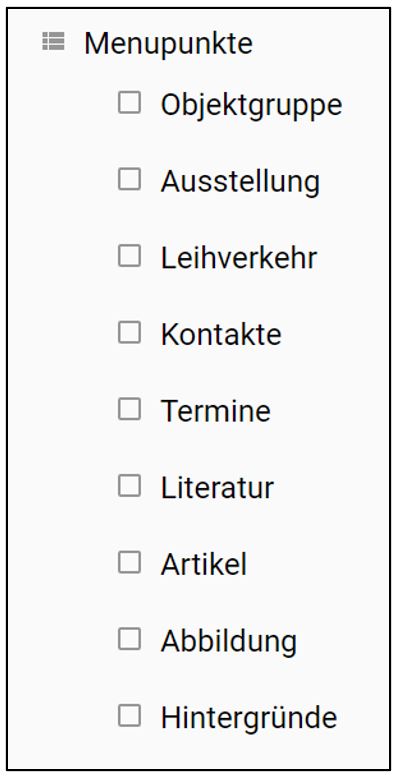Check the Leihverkehr checkbox
396x778 pixels.
point(130,256)
